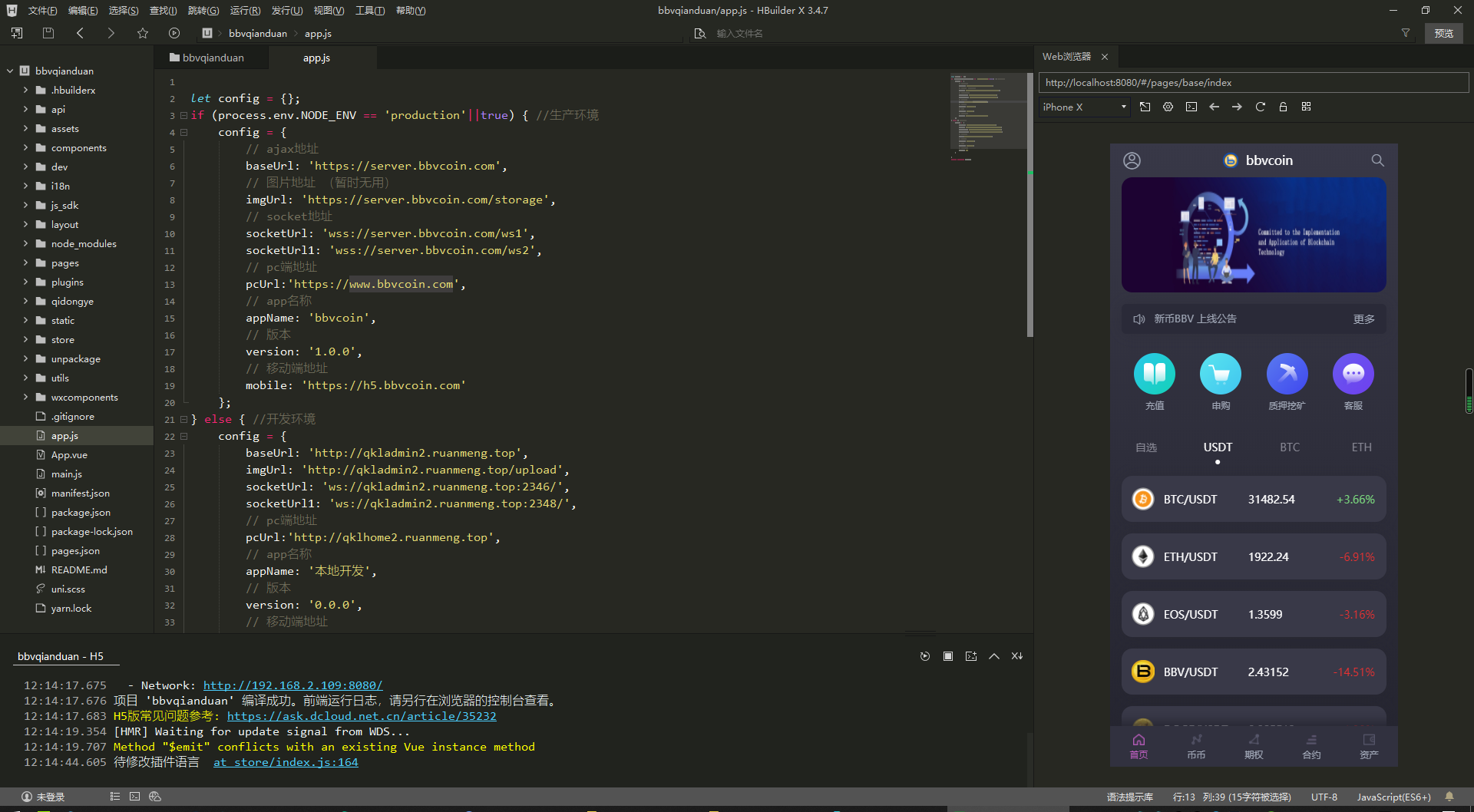
Task: Click the terminal icon in status bar
Action: point(134,797)
